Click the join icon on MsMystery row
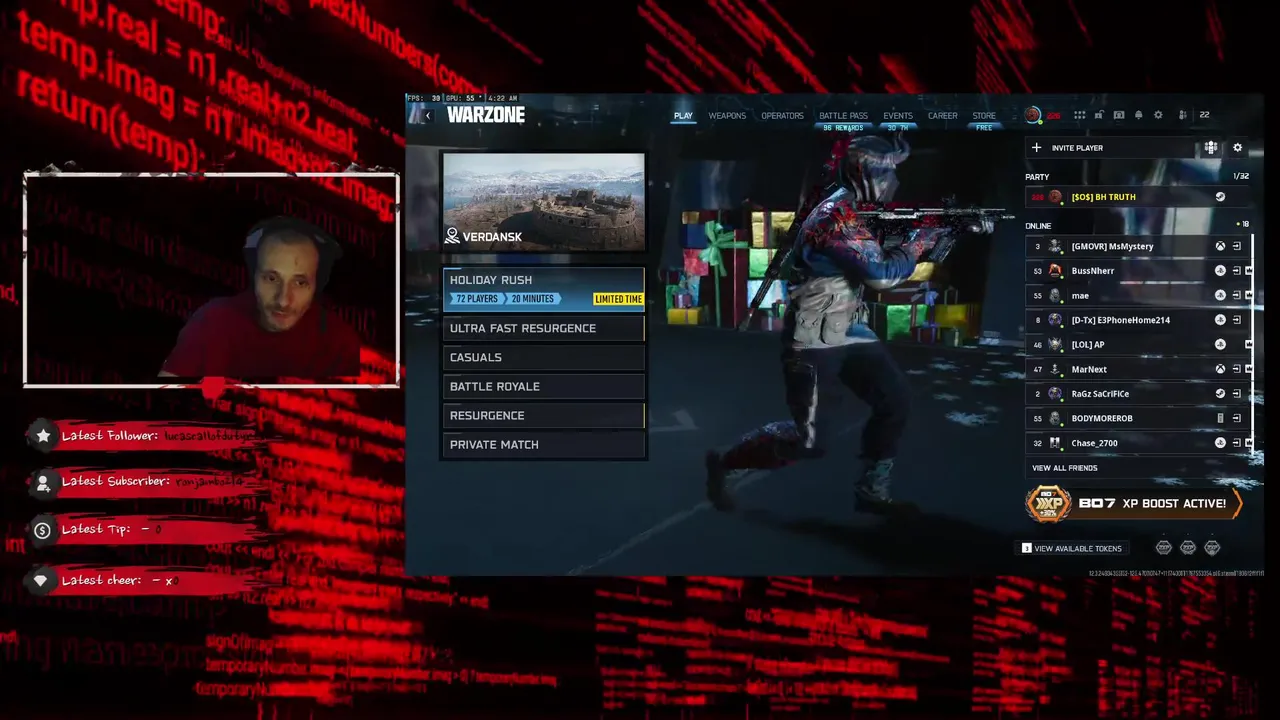 [1237, 246]
